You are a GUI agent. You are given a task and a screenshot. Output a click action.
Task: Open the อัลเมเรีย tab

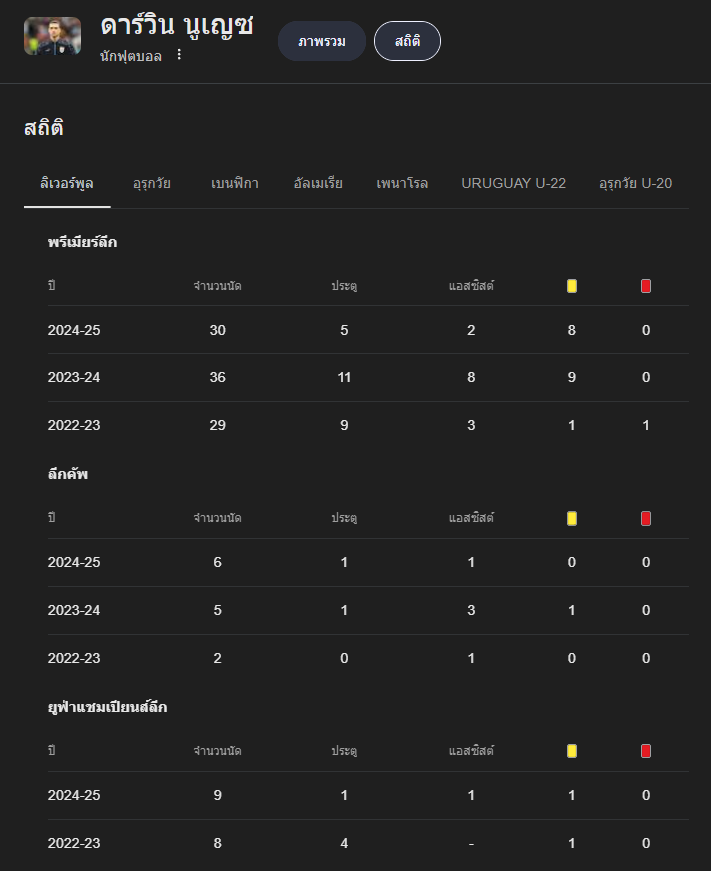(x=318, y=183)
